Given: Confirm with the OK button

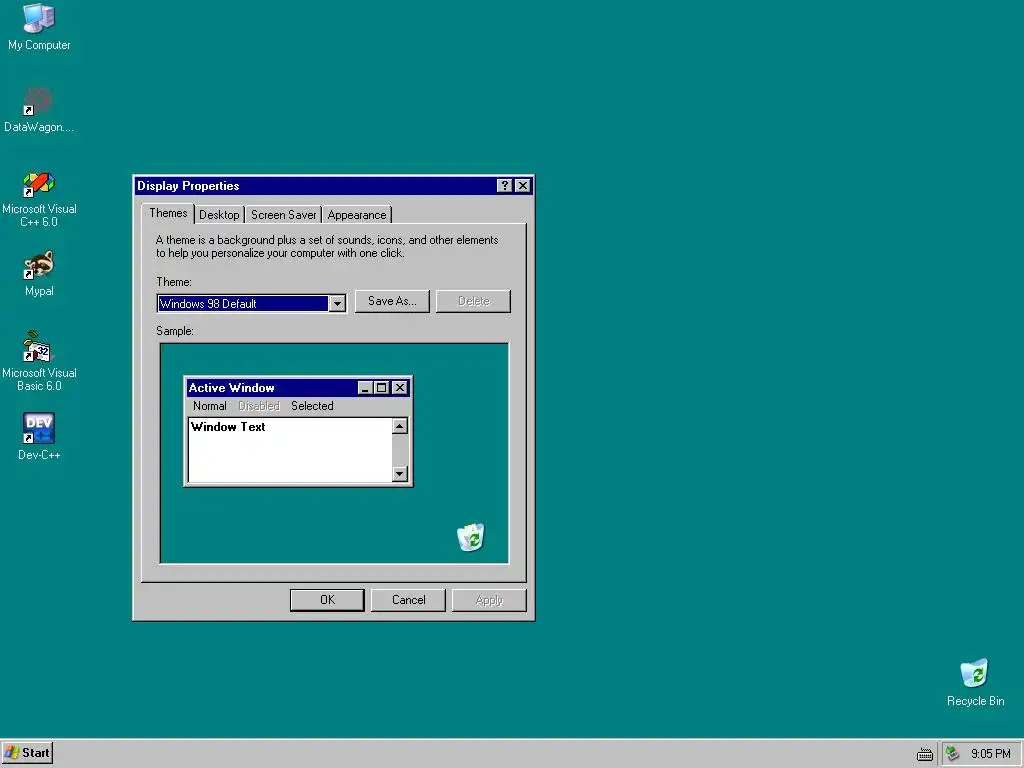Looking at the screenshot, I should click(x=327, y=600).
